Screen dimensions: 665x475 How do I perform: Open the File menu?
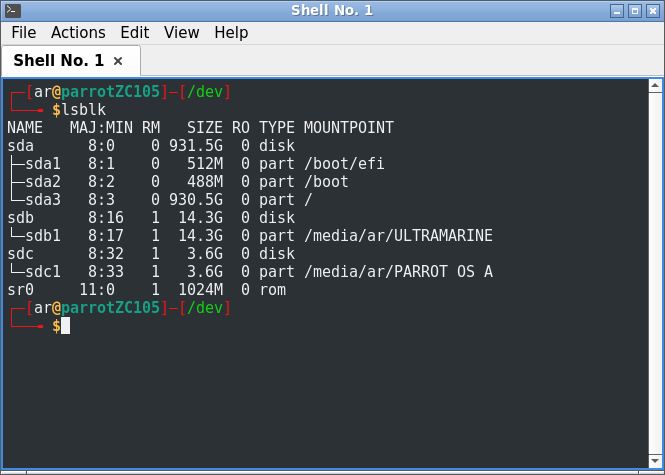click(x=24, y=33)
